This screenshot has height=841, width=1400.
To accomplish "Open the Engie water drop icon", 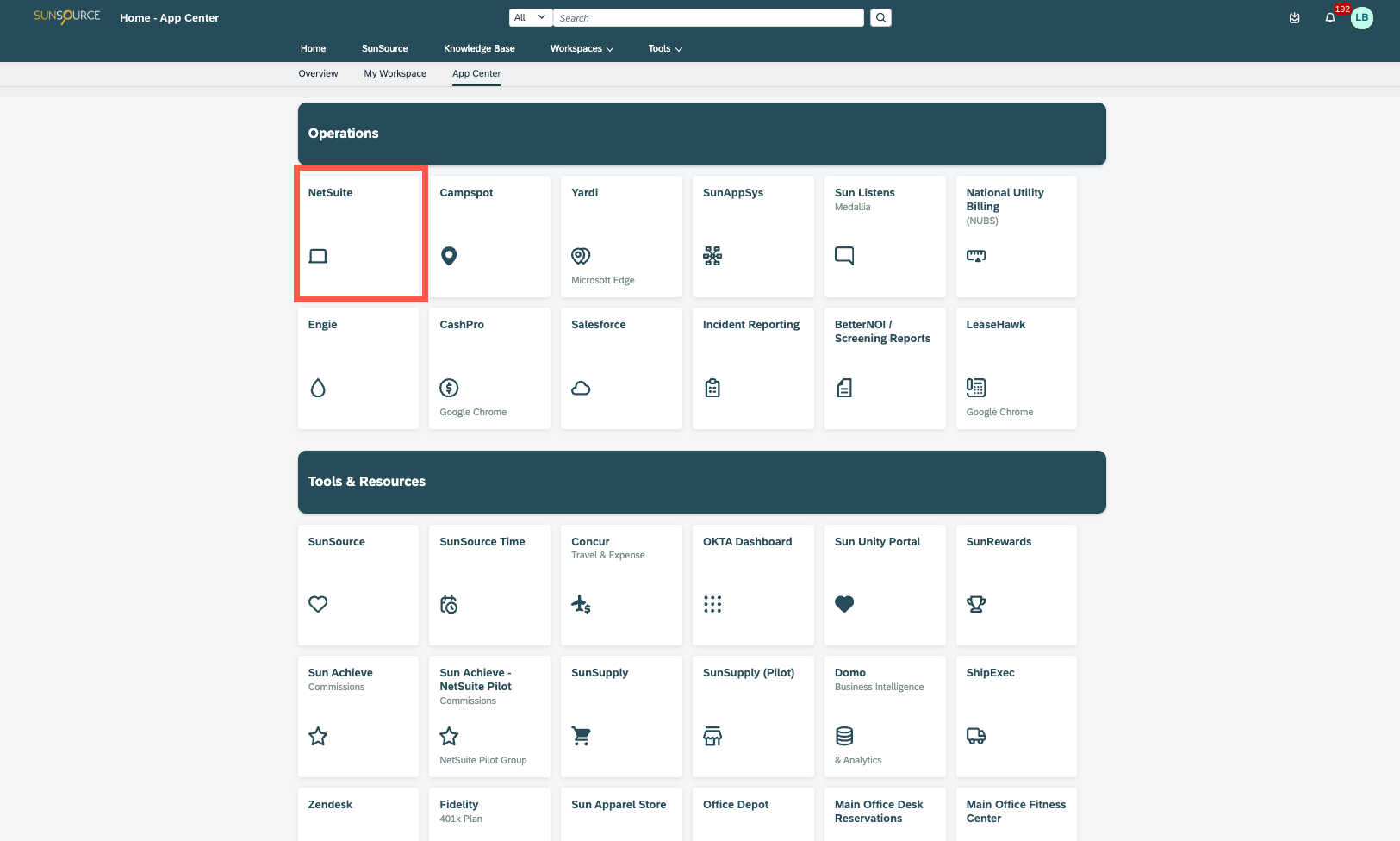I will [318, 388].
